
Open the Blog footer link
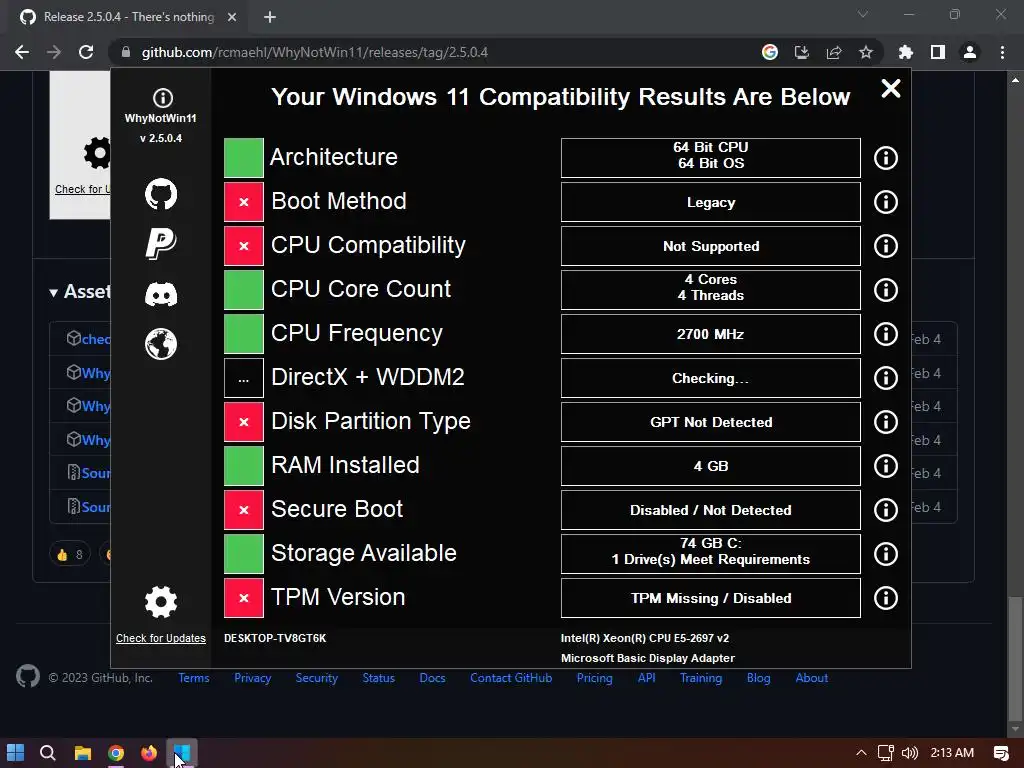758,678
